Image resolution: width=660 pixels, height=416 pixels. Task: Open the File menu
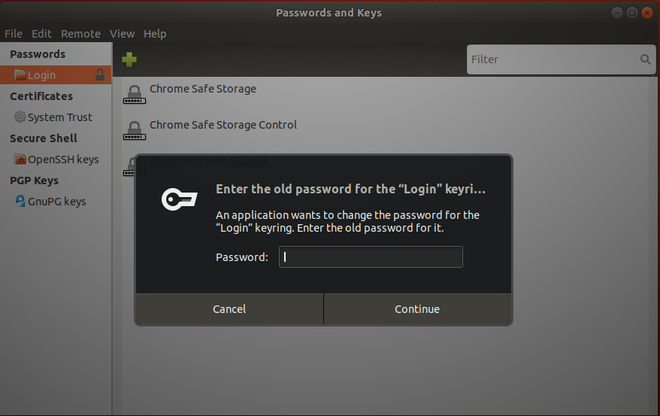[x=13, y=34]
